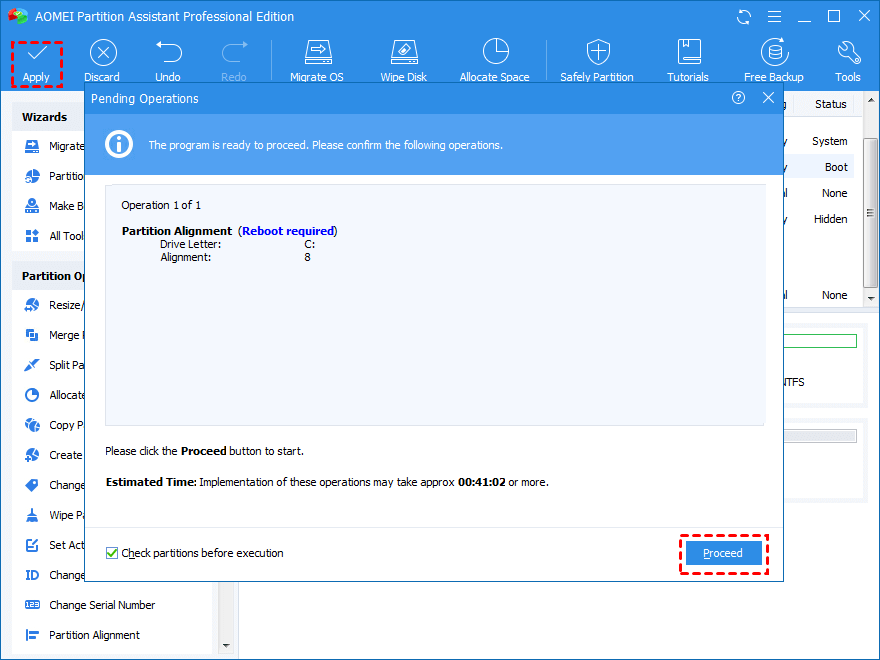This screenshot has height=660, width=880.
Task: Select the Partition Alignment sidebar operation
Action: point(83,635)
